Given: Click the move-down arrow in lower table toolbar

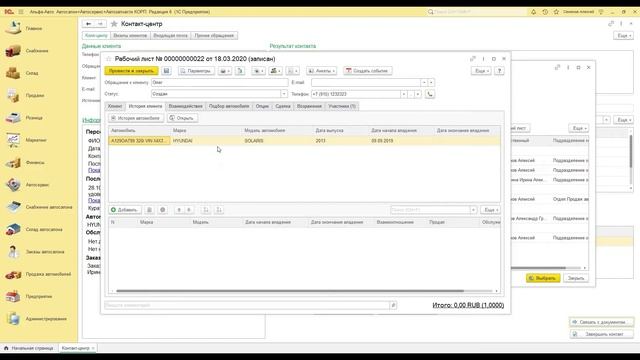Looking at the screenshot, I should [x=189, y=210].
